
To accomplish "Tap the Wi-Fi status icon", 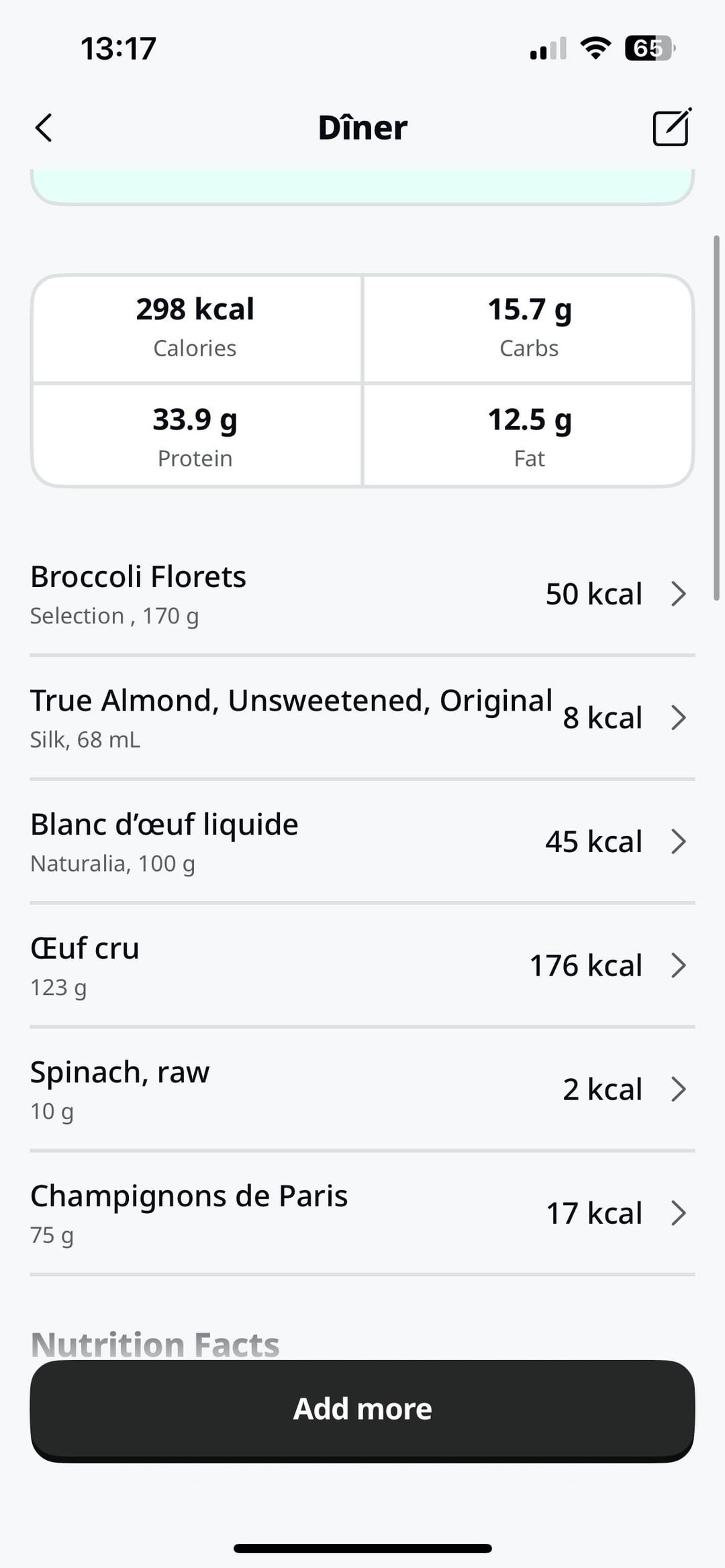I will 595,48.
